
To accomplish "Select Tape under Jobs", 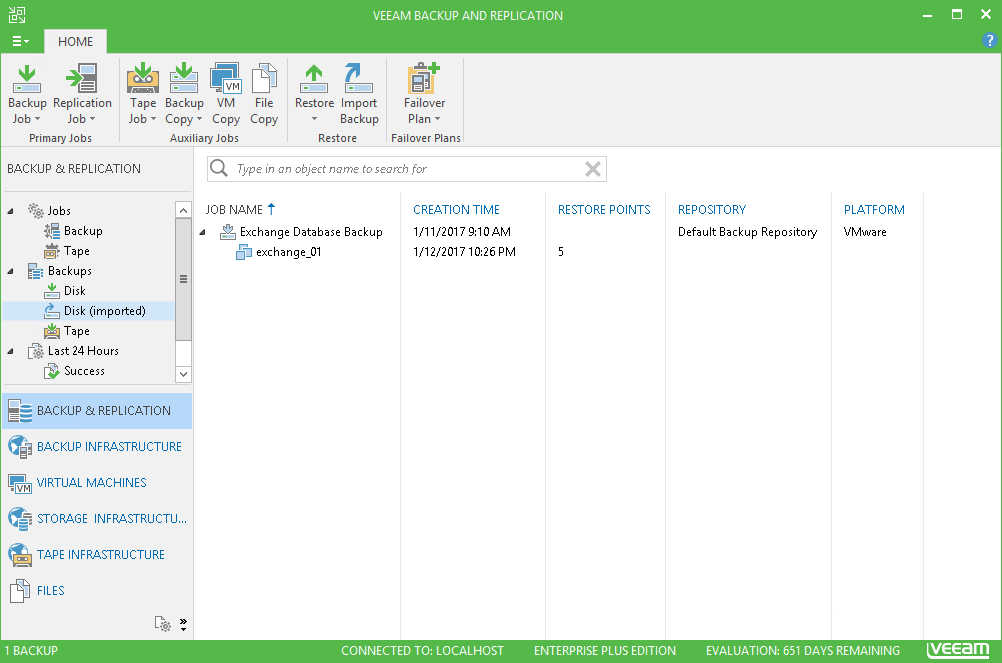I will 76,251.
